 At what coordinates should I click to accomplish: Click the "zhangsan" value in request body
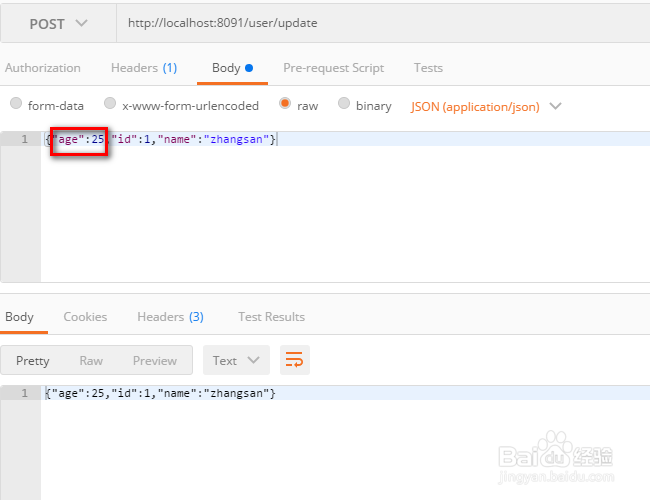pyautogui.click(x=236, y=139)
